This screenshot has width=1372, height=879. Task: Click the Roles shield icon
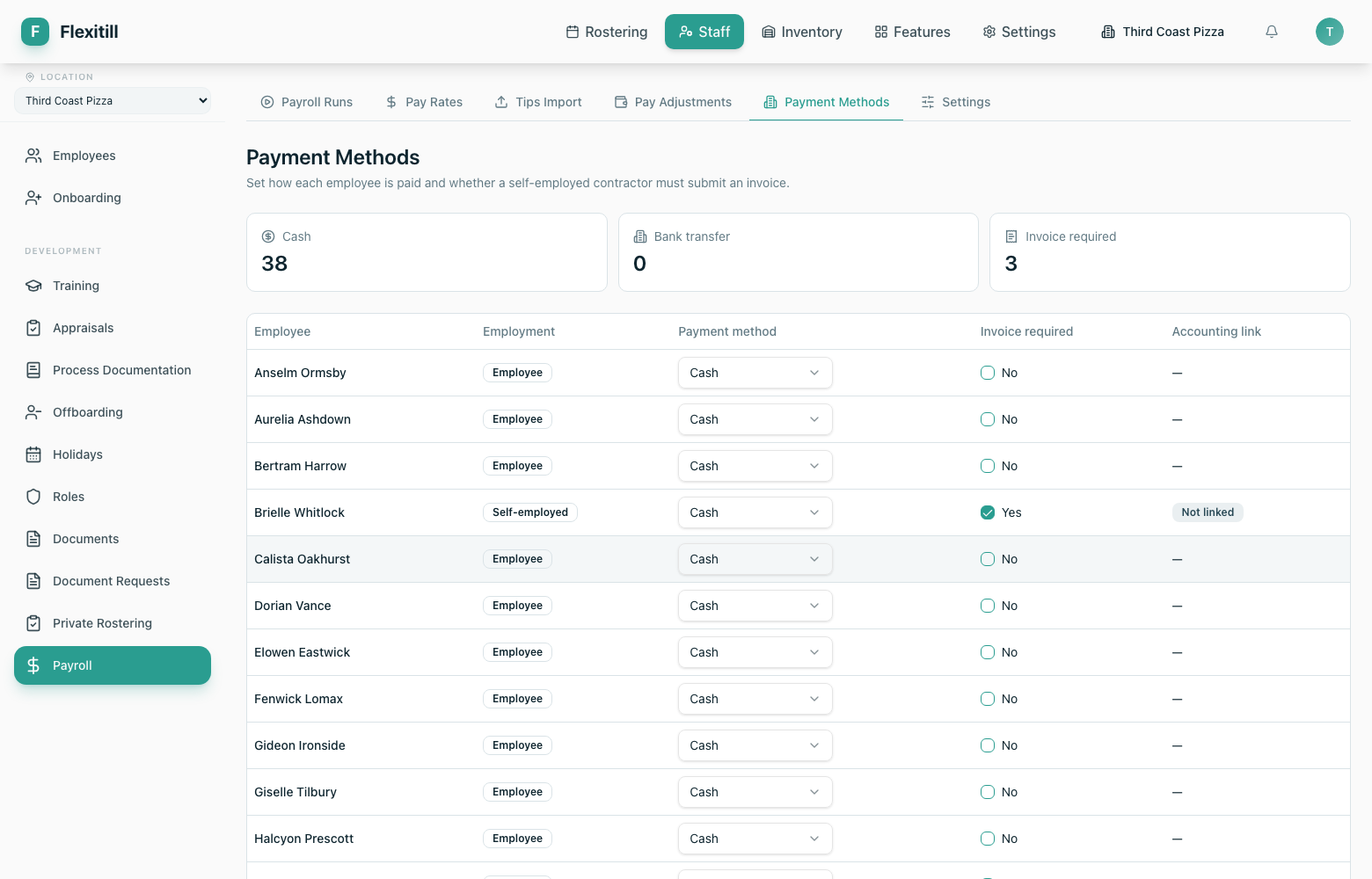click(x=33, y=497)
